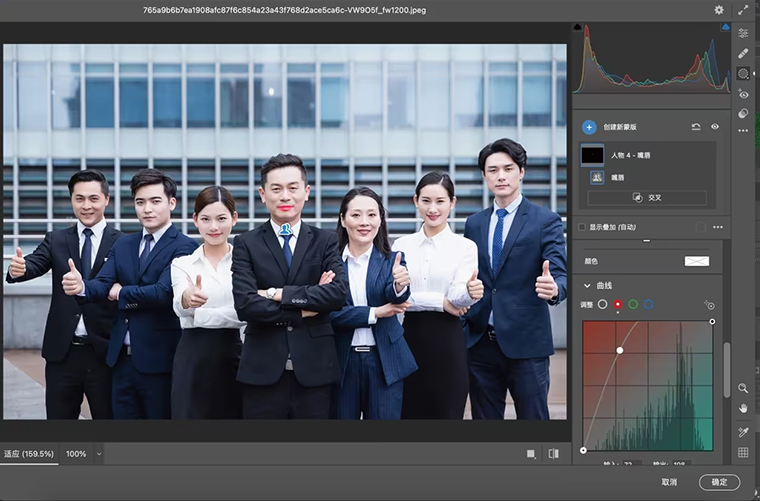Toggle mask visibility eye icon
Screen dimensions: 760x501
pyautogui.click(x=715, y=127)
